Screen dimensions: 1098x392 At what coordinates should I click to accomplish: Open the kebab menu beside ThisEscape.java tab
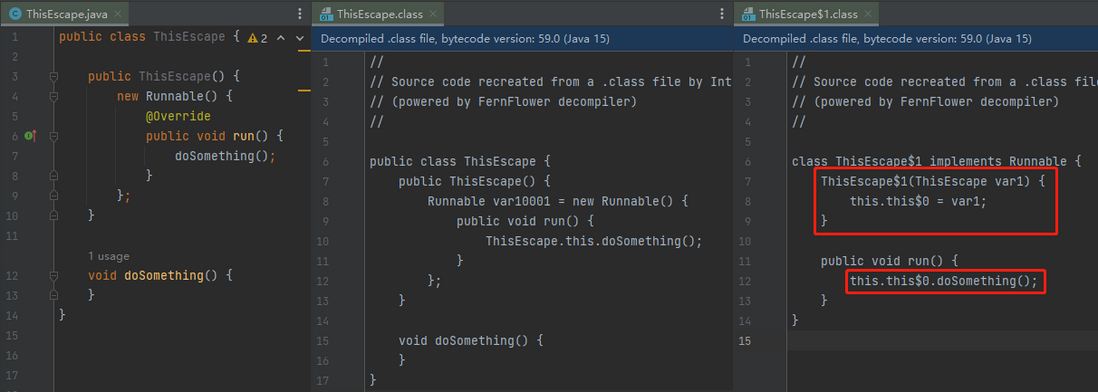point(300,14)
